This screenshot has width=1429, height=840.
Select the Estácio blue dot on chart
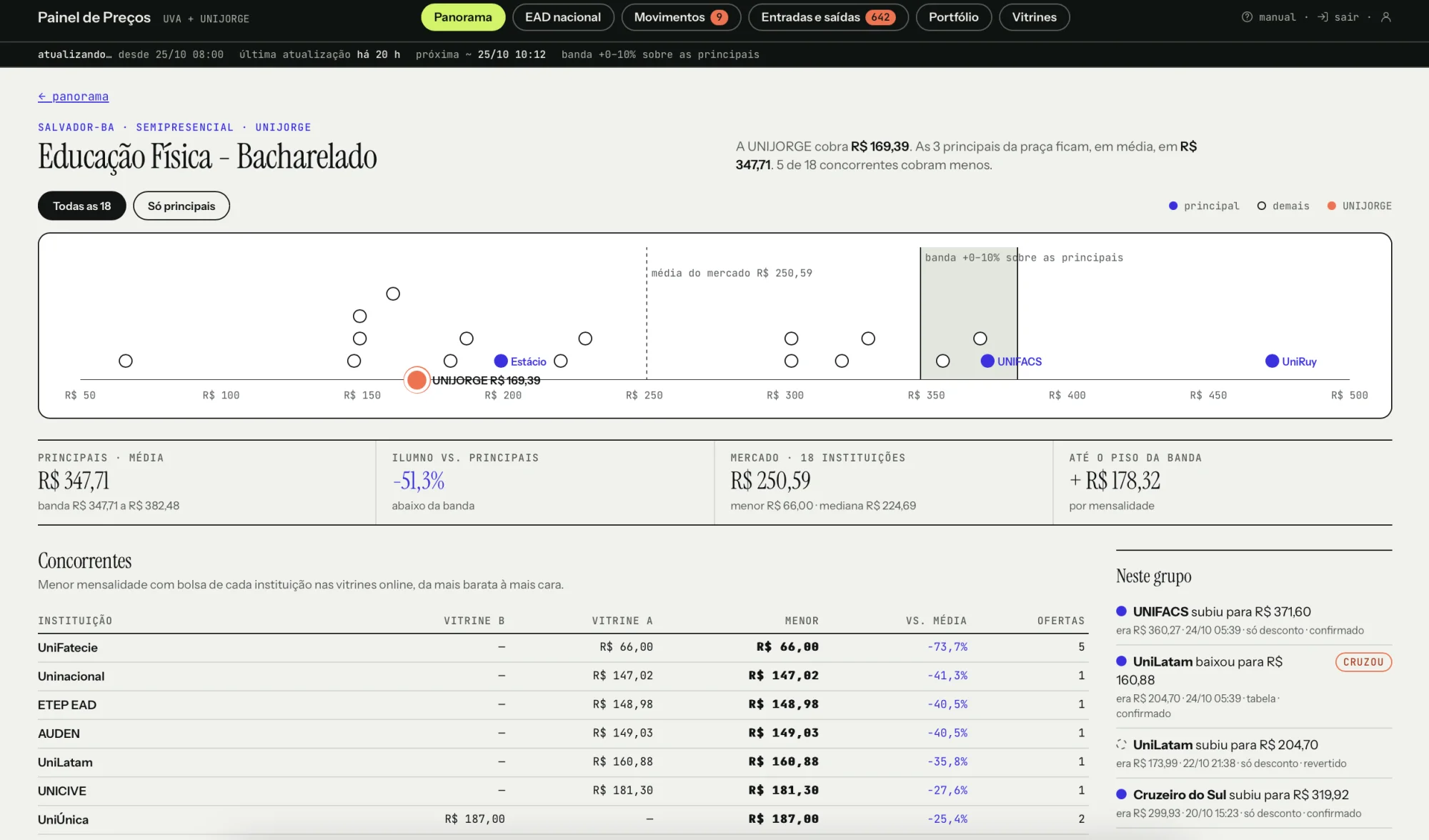click(x=501, y=361)
